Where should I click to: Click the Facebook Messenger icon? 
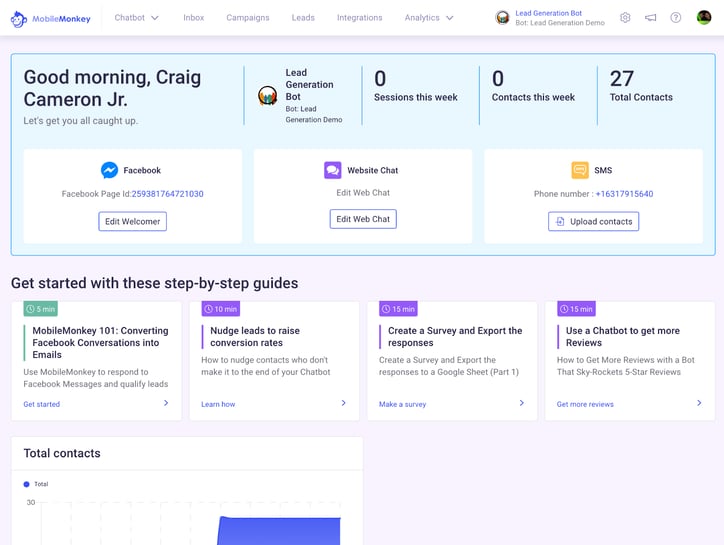pos(109,170)
